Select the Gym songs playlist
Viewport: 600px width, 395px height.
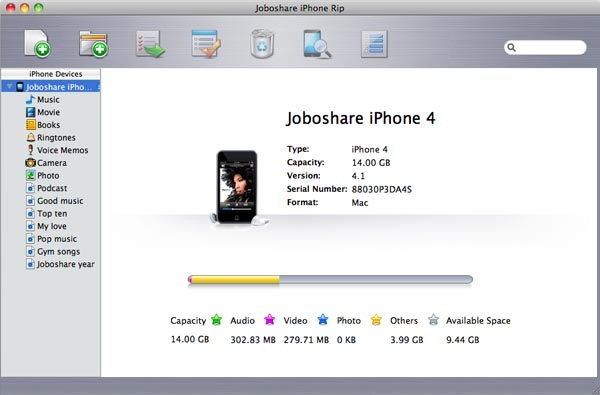(58, 251)
